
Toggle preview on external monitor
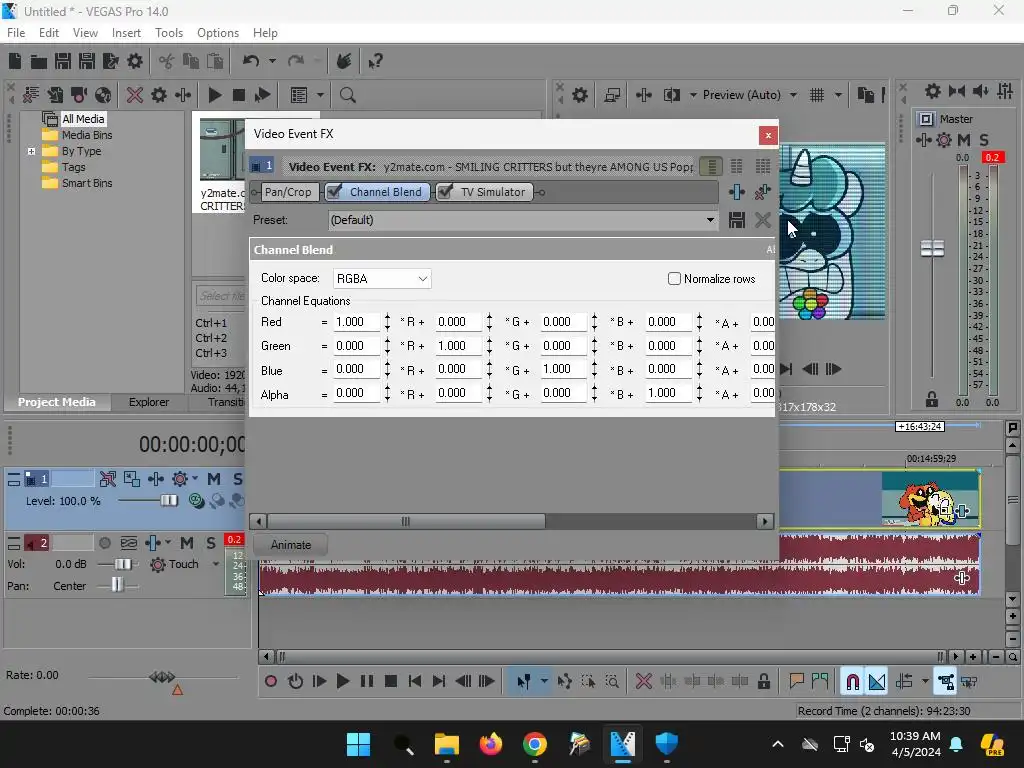point(612,95)
